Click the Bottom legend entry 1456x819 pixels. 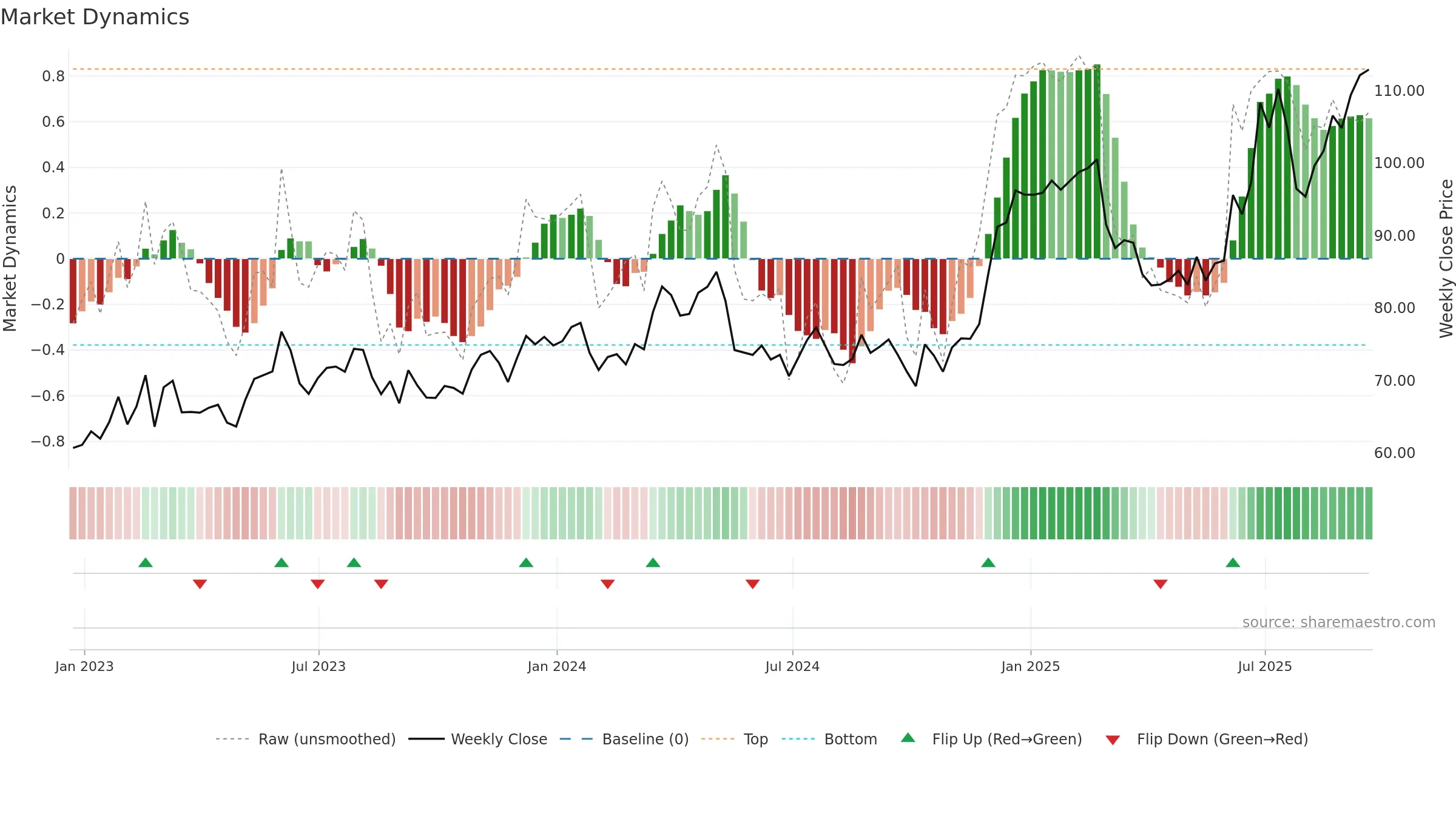(829, 739)
